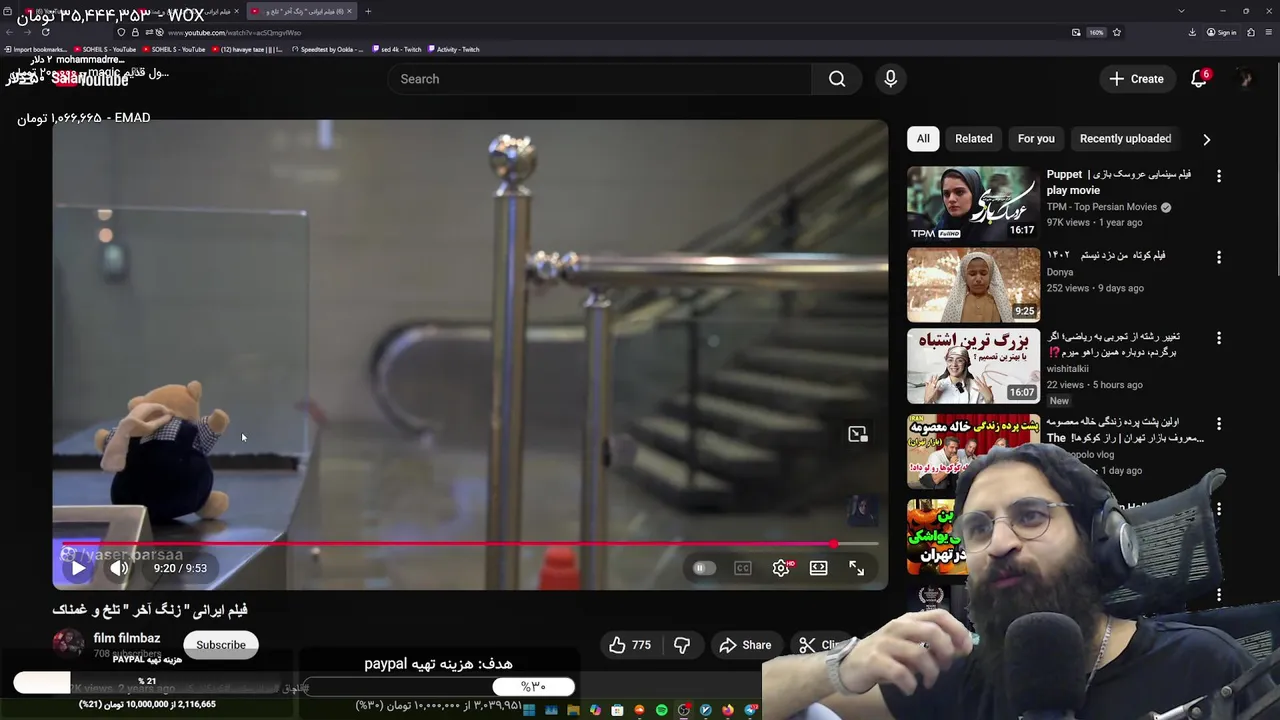1280x720 pixels.
Task: Open the list all tabs dropdown
Action: (1181, 11)
